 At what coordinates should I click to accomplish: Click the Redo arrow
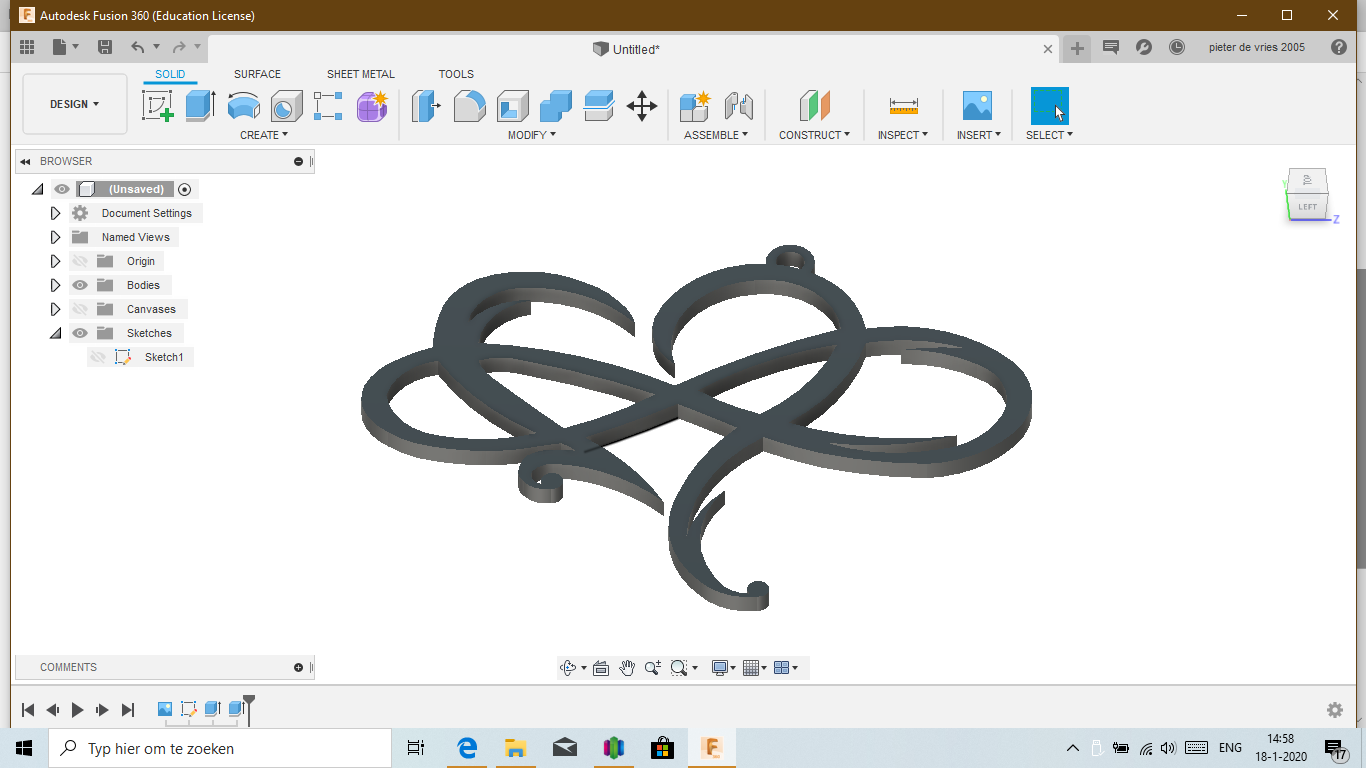pyautogui.click(x=179, y=47)
